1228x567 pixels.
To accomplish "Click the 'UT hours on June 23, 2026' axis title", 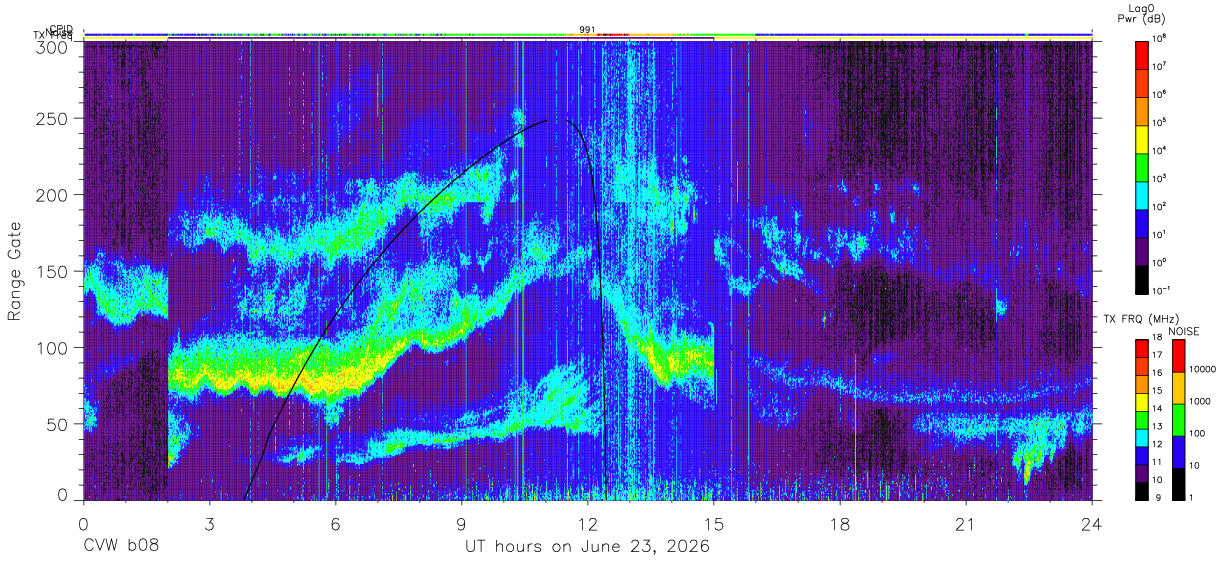I will (586, 547).
